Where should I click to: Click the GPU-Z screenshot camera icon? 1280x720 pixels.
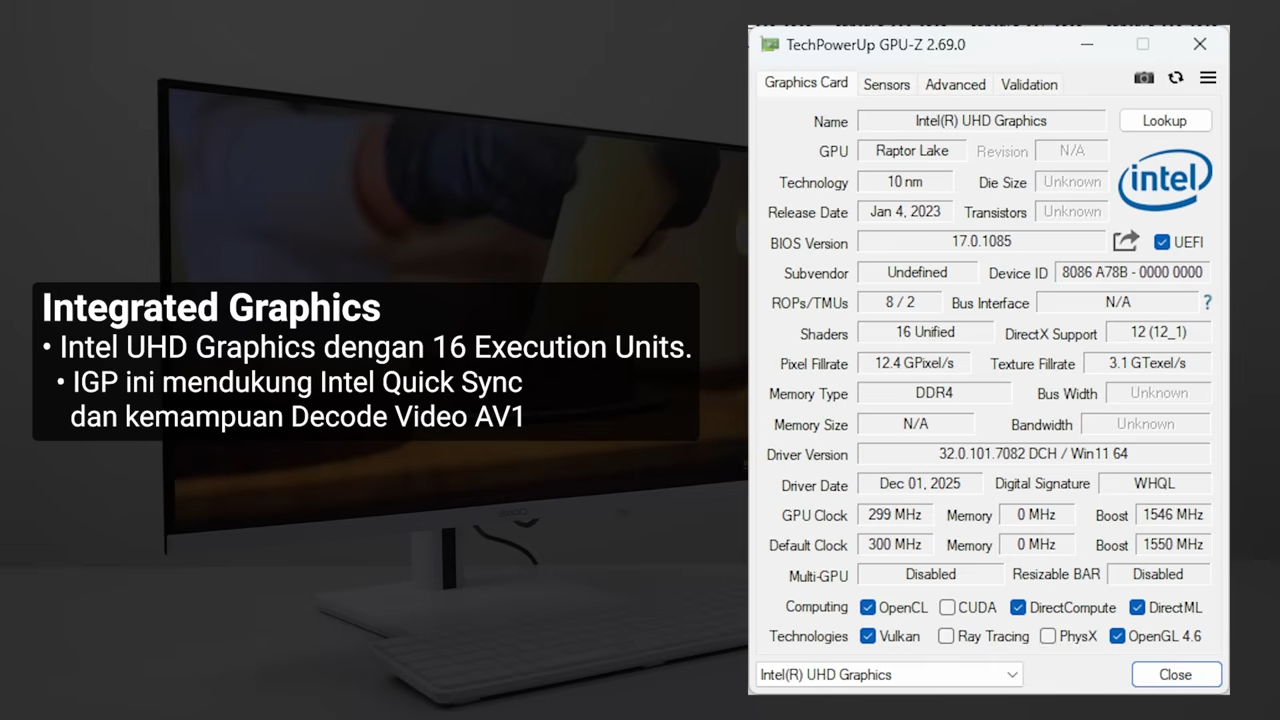coord(1144,78)
